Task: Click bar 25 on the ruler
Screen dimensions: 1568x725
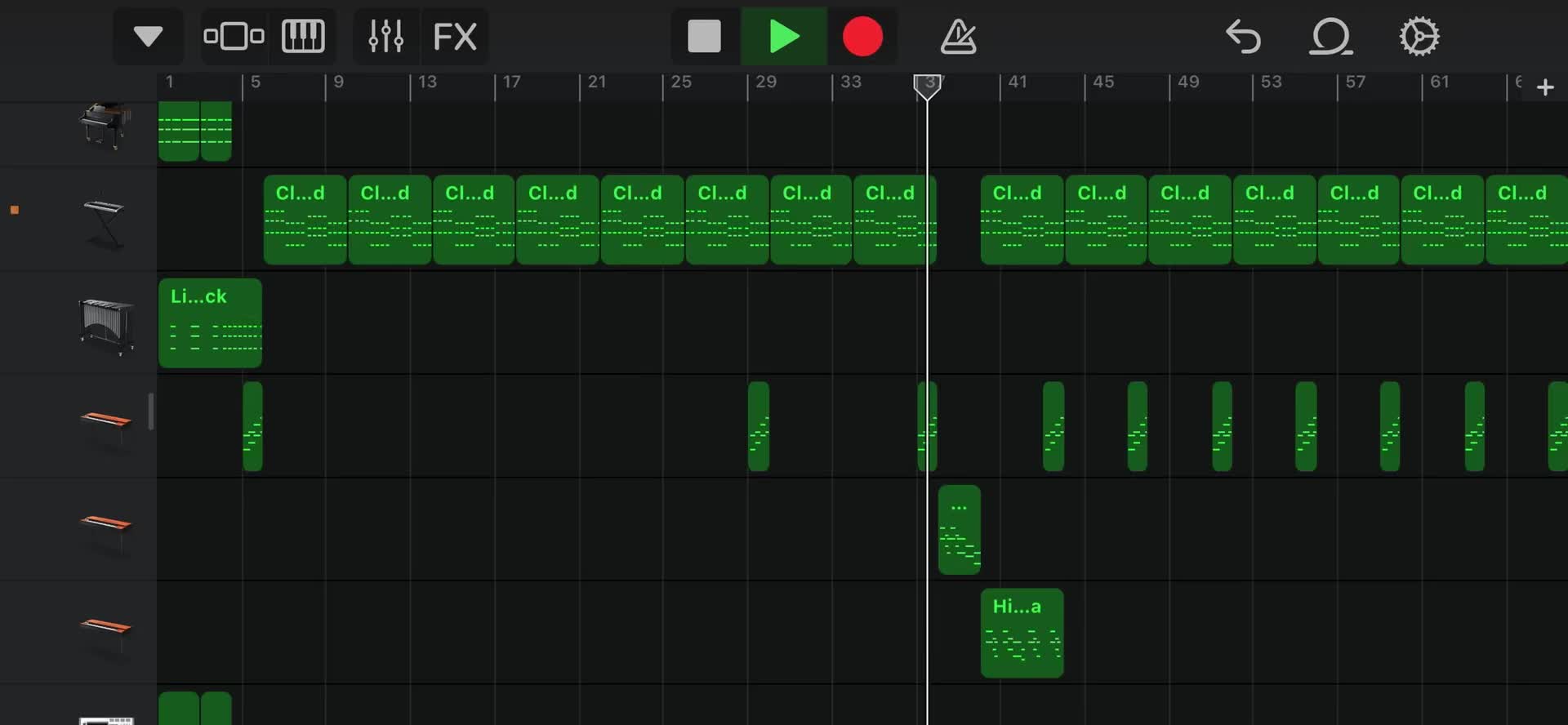Action: [681, 82]
